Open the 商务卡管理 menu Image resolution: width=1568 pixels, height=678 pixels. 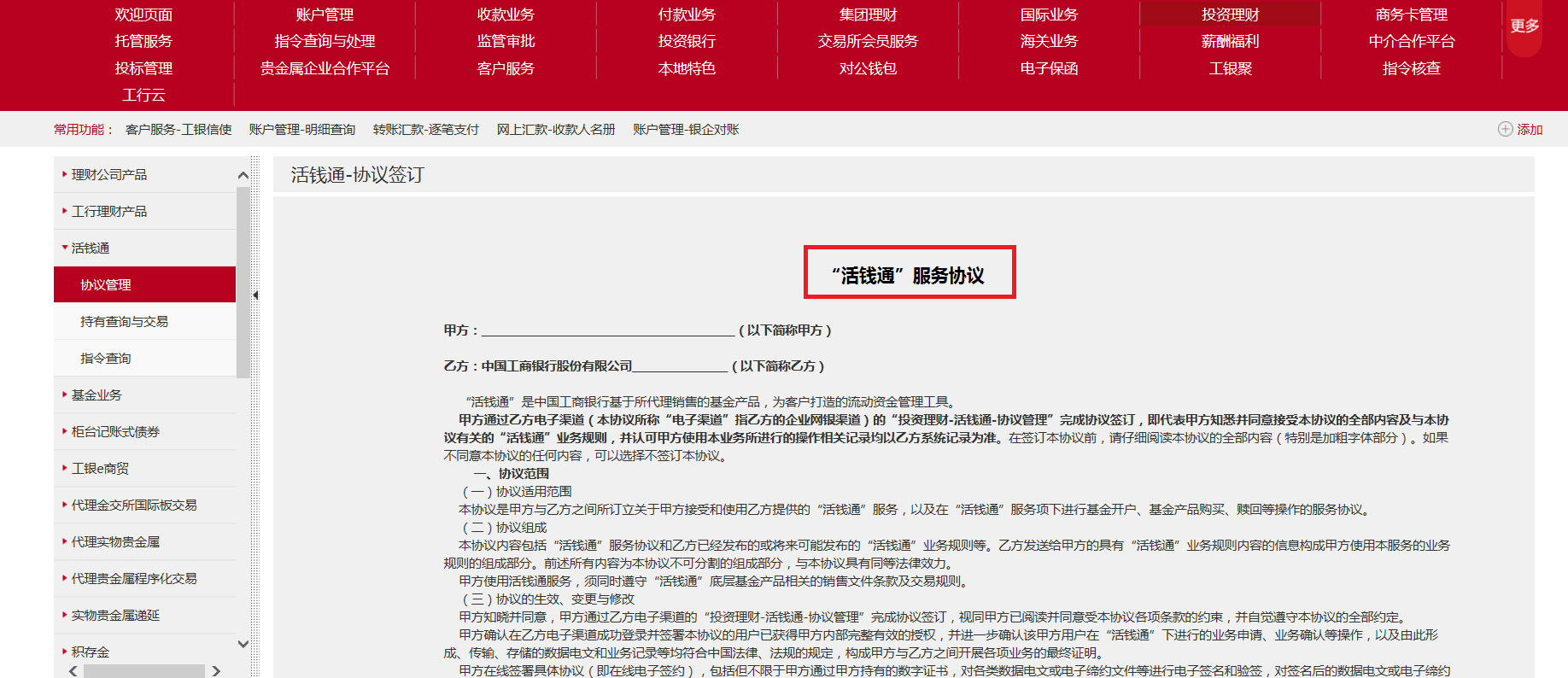1411,15
